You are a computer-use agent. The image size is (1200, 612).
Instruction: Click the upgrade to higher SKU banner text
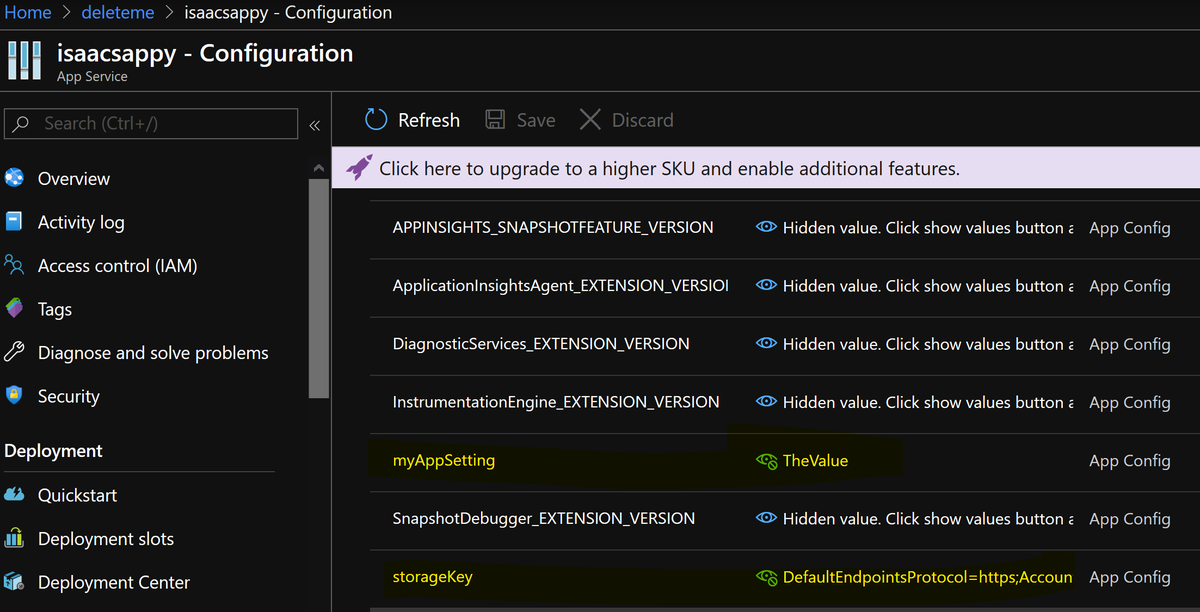tap(669, 169)
